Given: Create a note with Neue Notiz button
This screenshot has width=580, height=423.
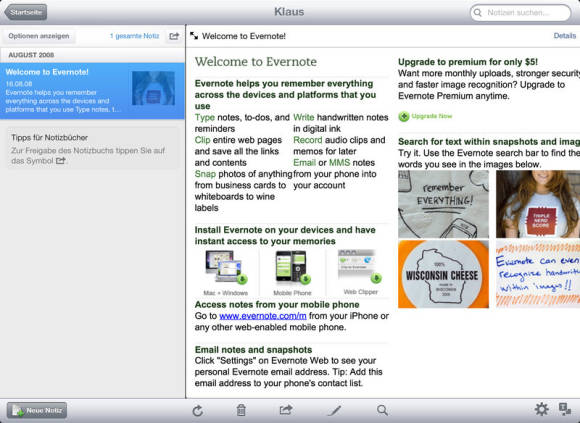Looking at the screenshot, I should tap(37, 410).
